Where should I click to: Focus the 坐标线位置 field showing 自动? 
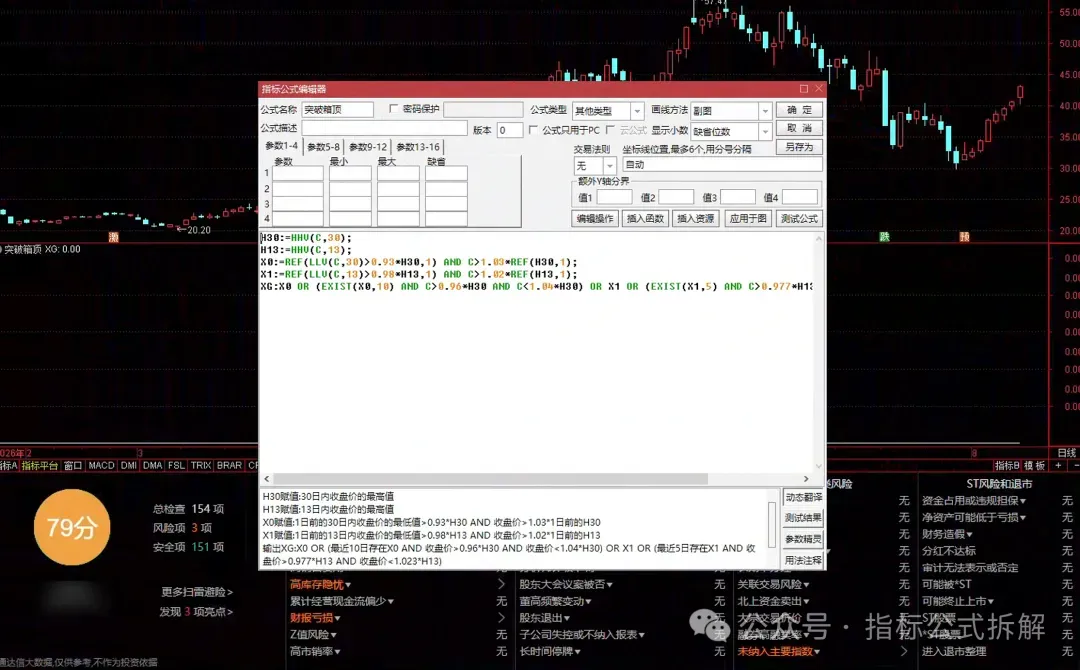(722, 165)
